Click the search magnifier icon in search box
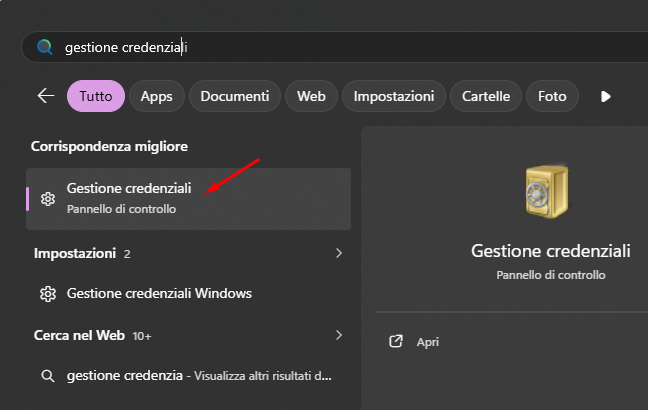This screenshot has height=410, width=648. pyautogui.click(x=45, y=47)
